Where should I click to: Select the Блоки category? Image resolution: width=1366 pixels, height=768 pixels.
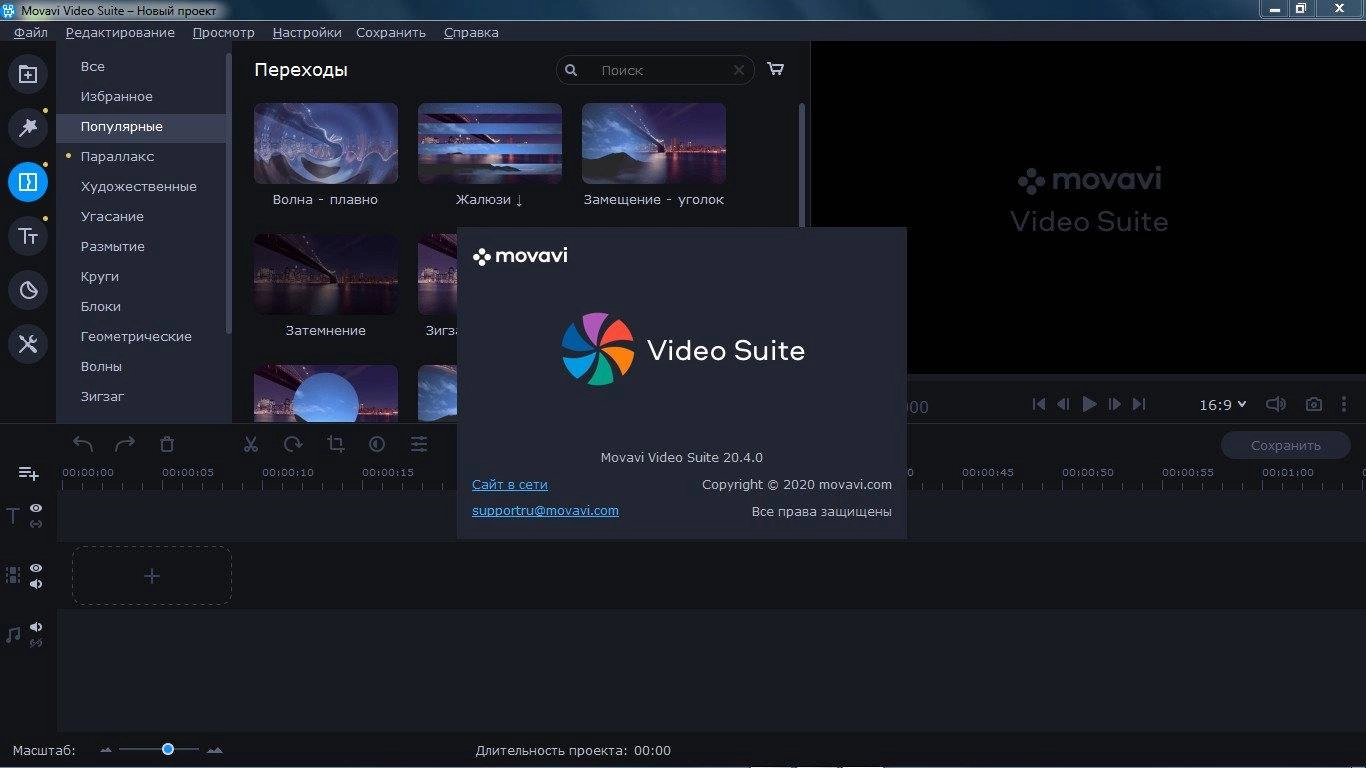pos(141,306)
